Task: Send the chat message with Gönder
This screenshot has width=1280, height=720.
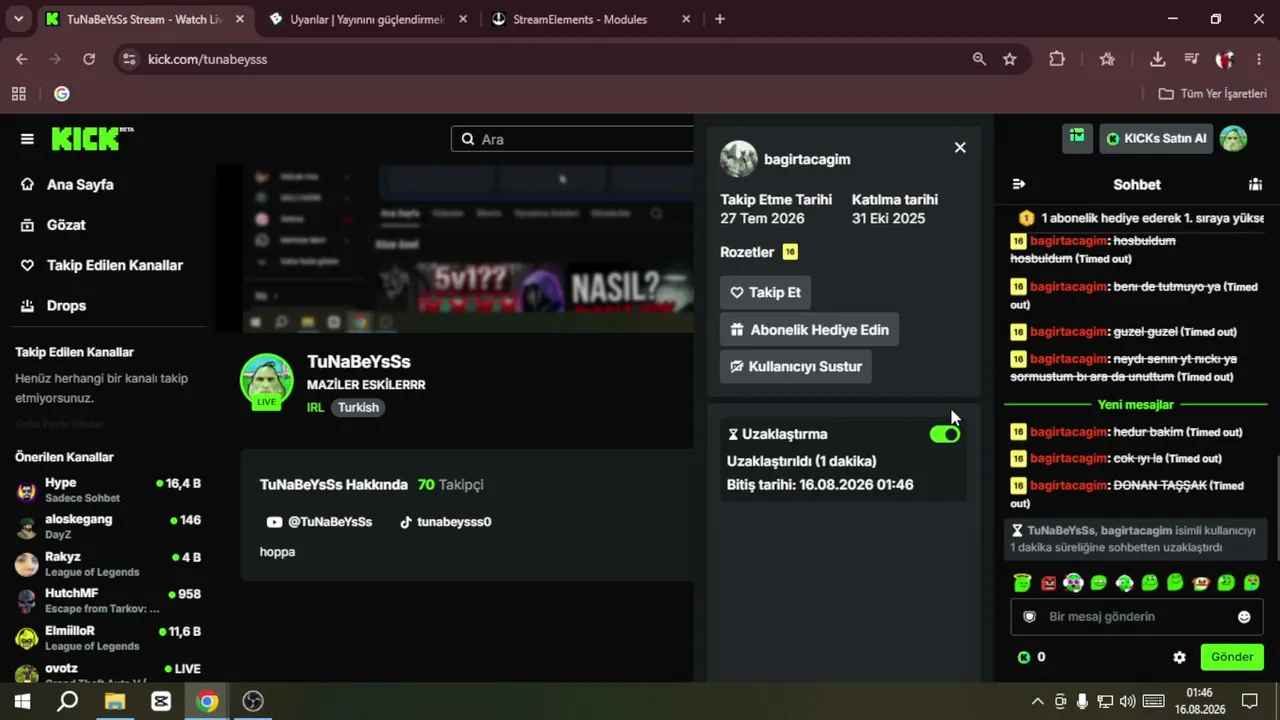Action: coord(1232,657)
